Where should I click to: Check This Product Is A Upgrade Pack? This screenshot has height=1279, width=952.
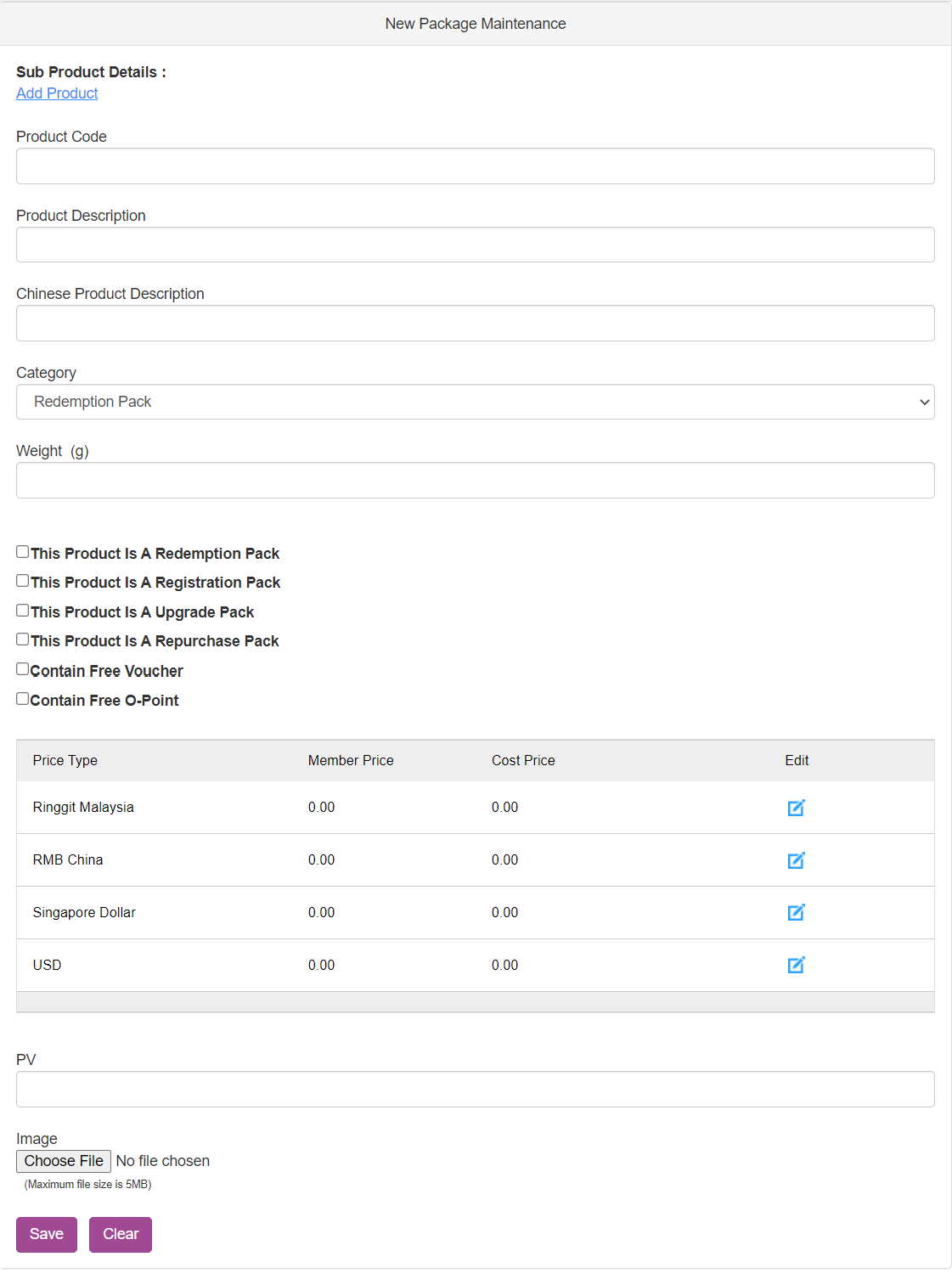click(x=23, y=611)
